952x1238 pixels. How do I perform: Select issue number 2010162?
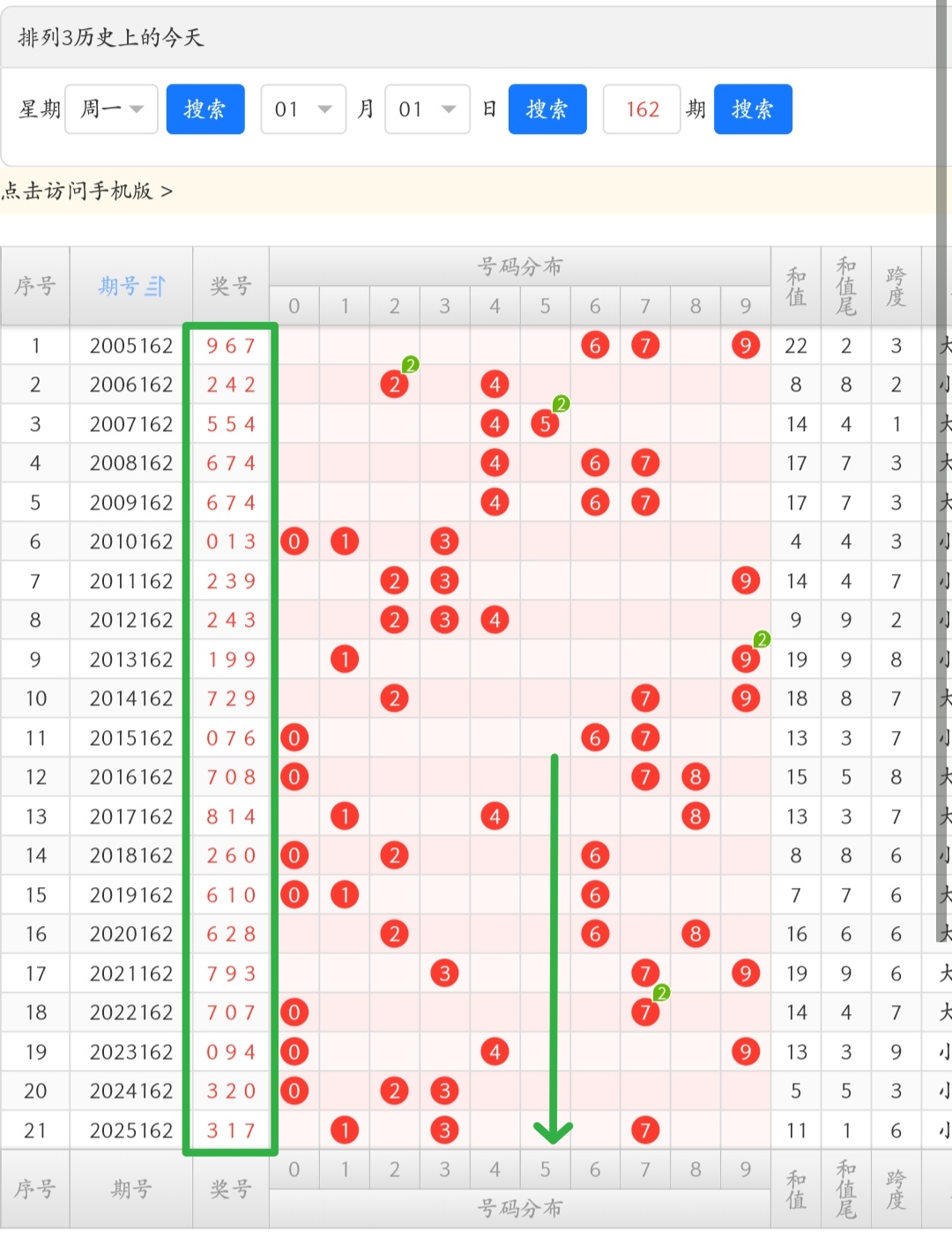pyautogui.click(x=131, y=541)
